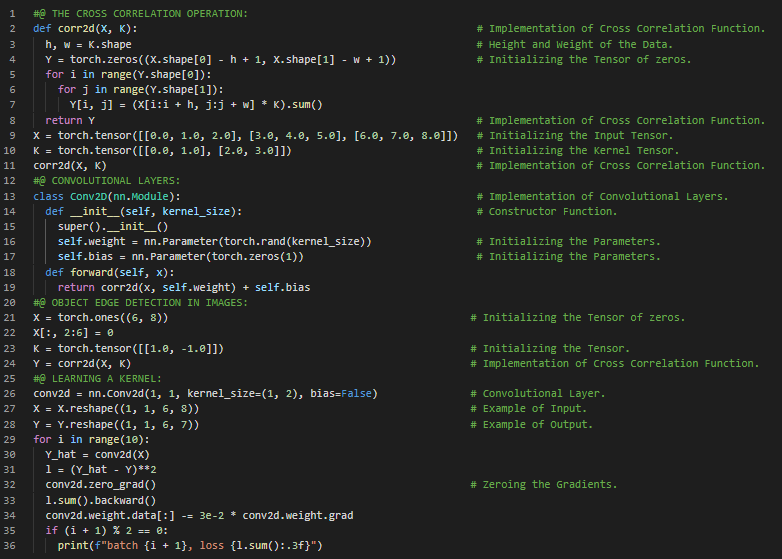782x559 pixels.
Task: Click 'class Conv2D(nn.Module):' declaration
Action: [x=106, y=196]
